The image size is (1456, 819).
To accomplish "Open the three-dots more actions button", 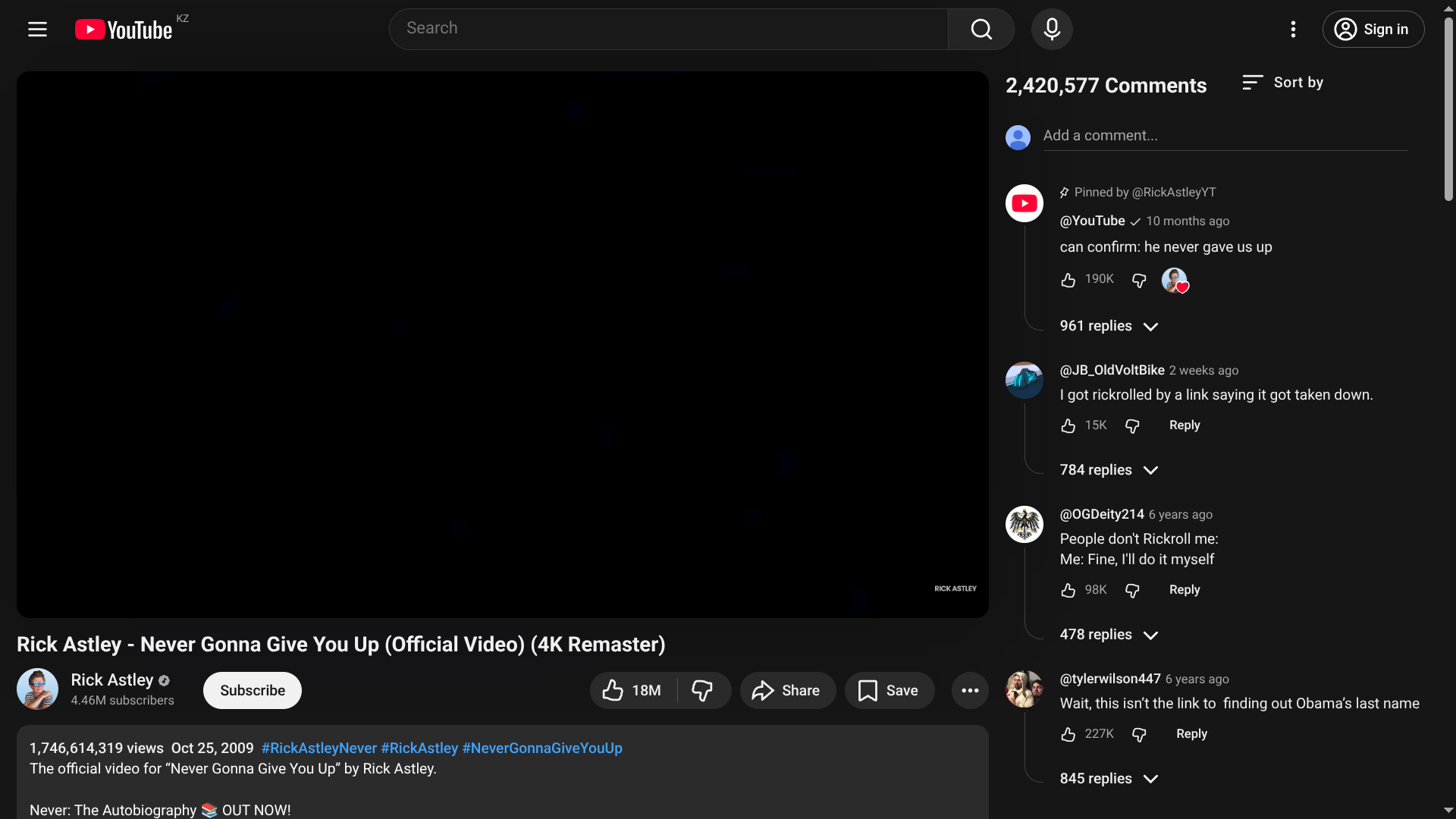I will tap(970, 690).
